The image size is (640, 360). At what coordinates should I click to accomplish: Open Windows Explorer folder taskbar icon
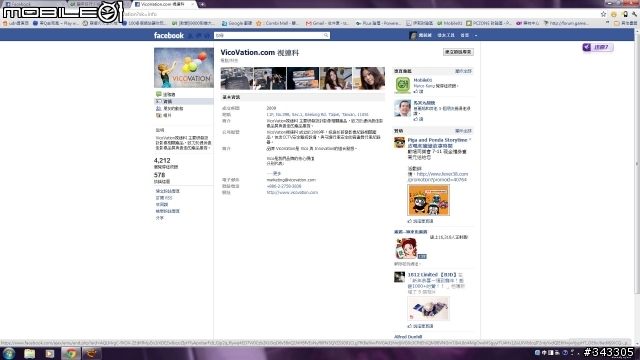point(29,353)
